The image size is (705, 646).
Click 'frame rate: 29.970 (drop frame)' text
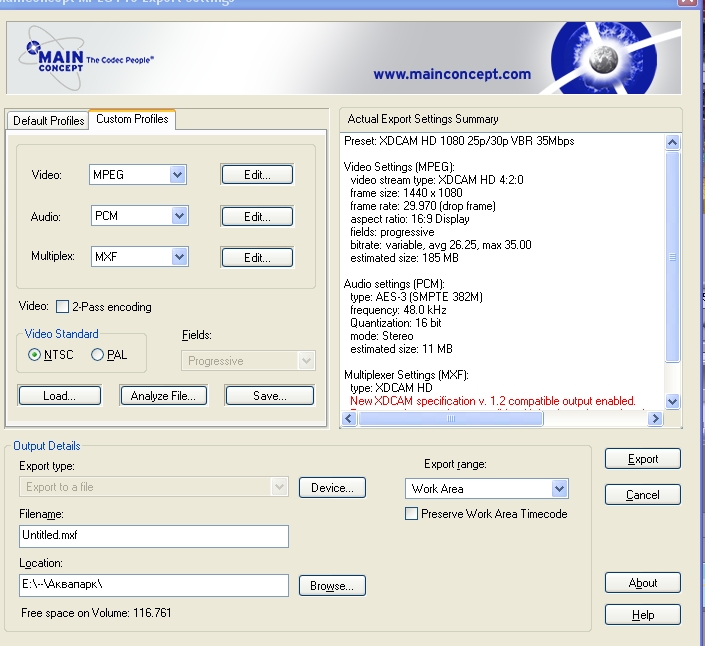[423, 206]
